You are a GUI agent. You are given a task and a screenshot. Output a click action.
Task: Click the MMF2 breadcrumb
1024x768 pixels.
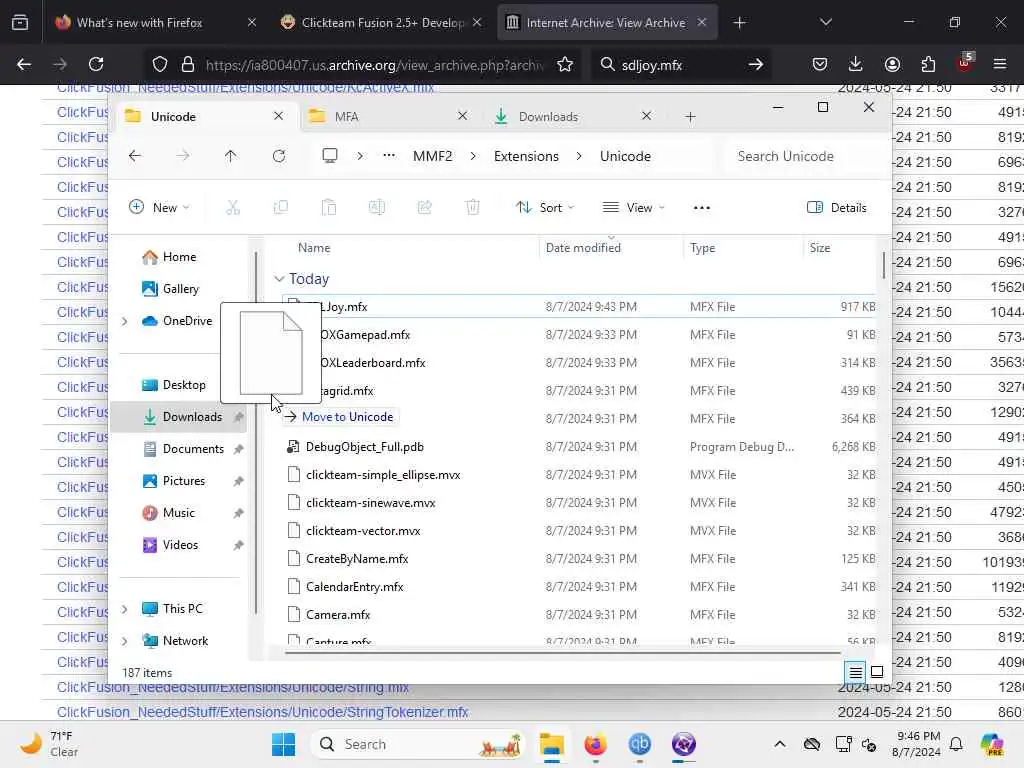coord(432,156)
